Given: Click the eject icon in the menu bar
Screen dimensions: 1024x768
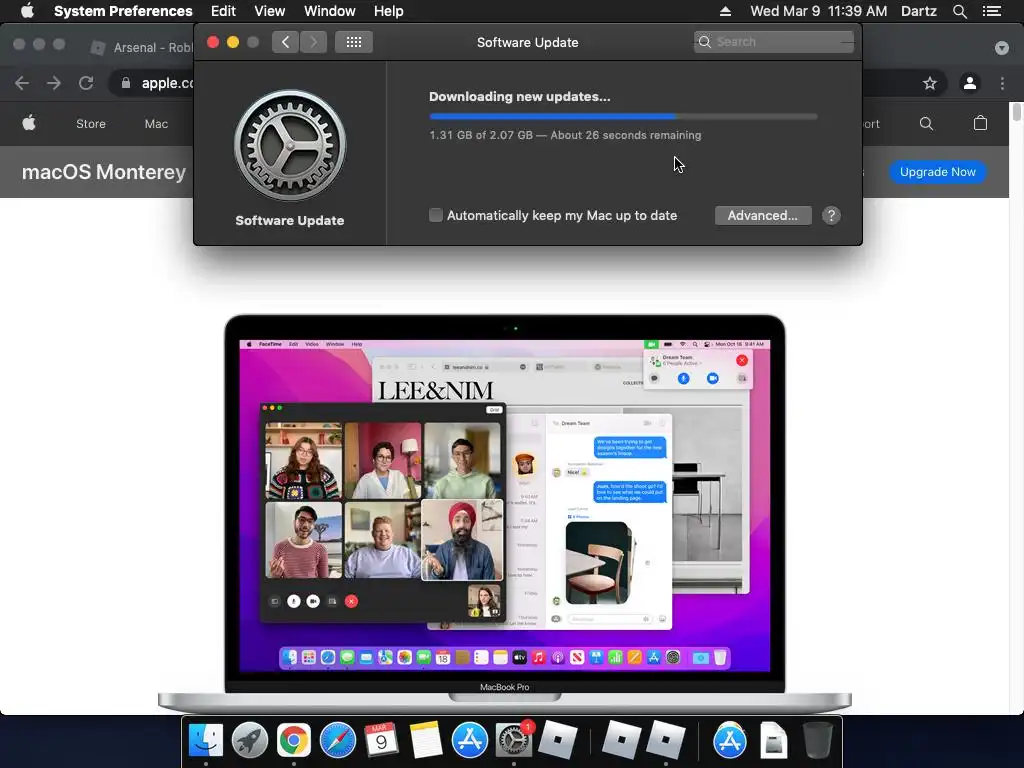Looking at the screenshot, I should coord(725,11).
